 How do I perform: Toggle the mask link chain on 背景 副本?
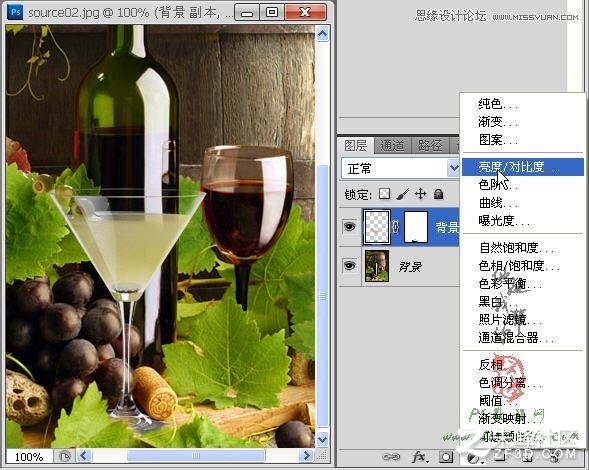point(396,227)
